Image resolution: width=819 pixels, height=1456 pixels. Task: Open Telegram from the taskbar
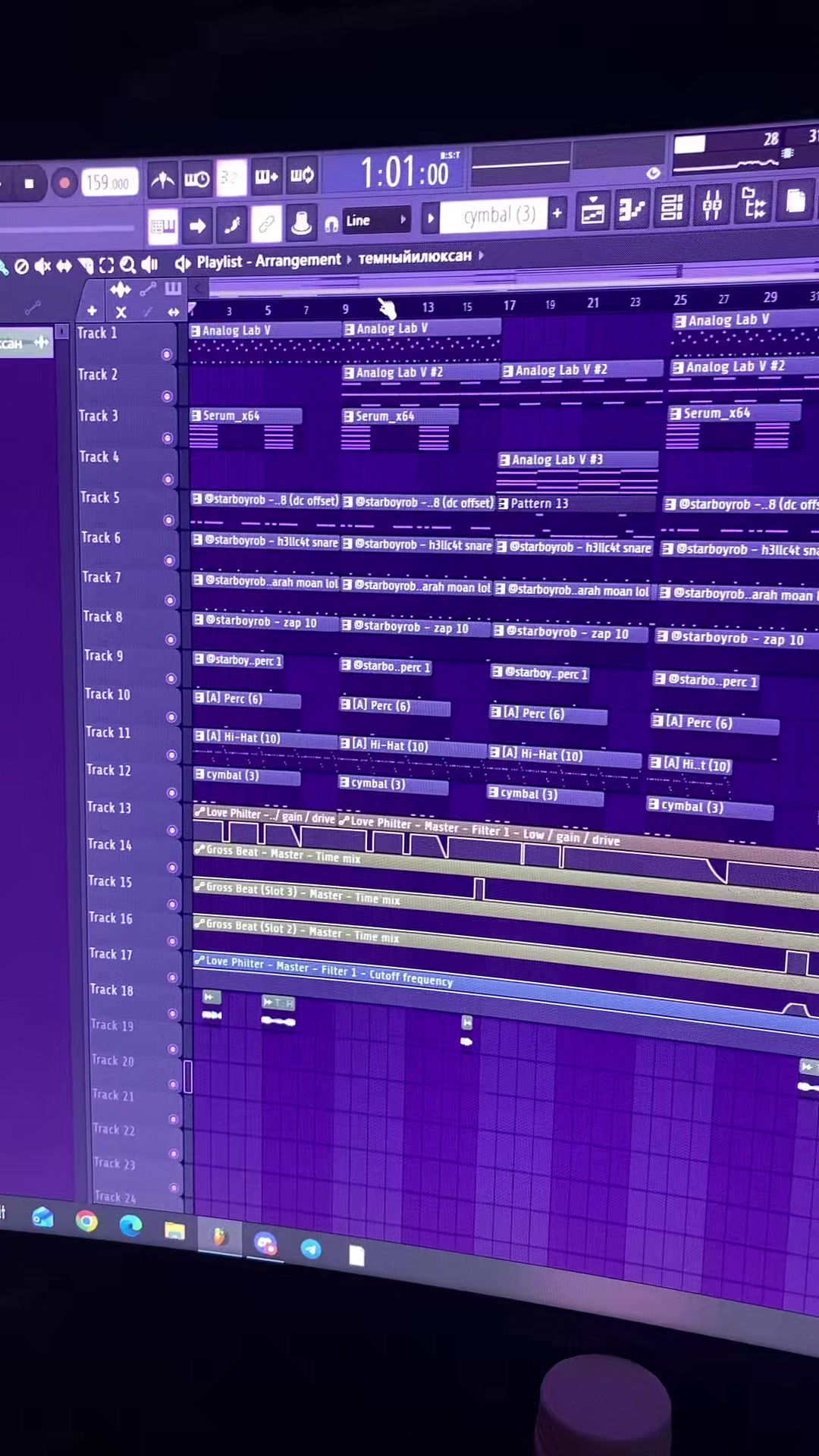click(x=311, y=1249)
